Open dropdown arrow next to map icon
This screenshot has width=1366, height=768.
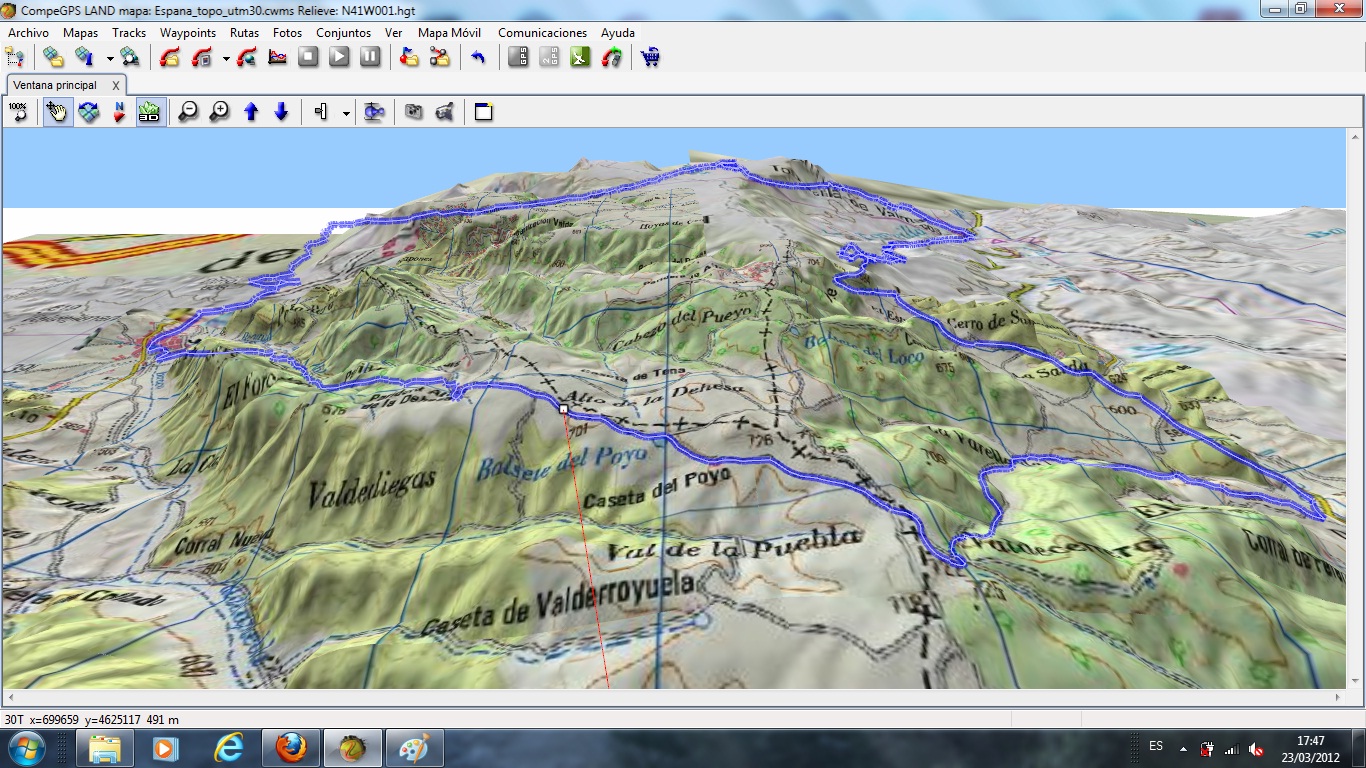click(110, 58)
